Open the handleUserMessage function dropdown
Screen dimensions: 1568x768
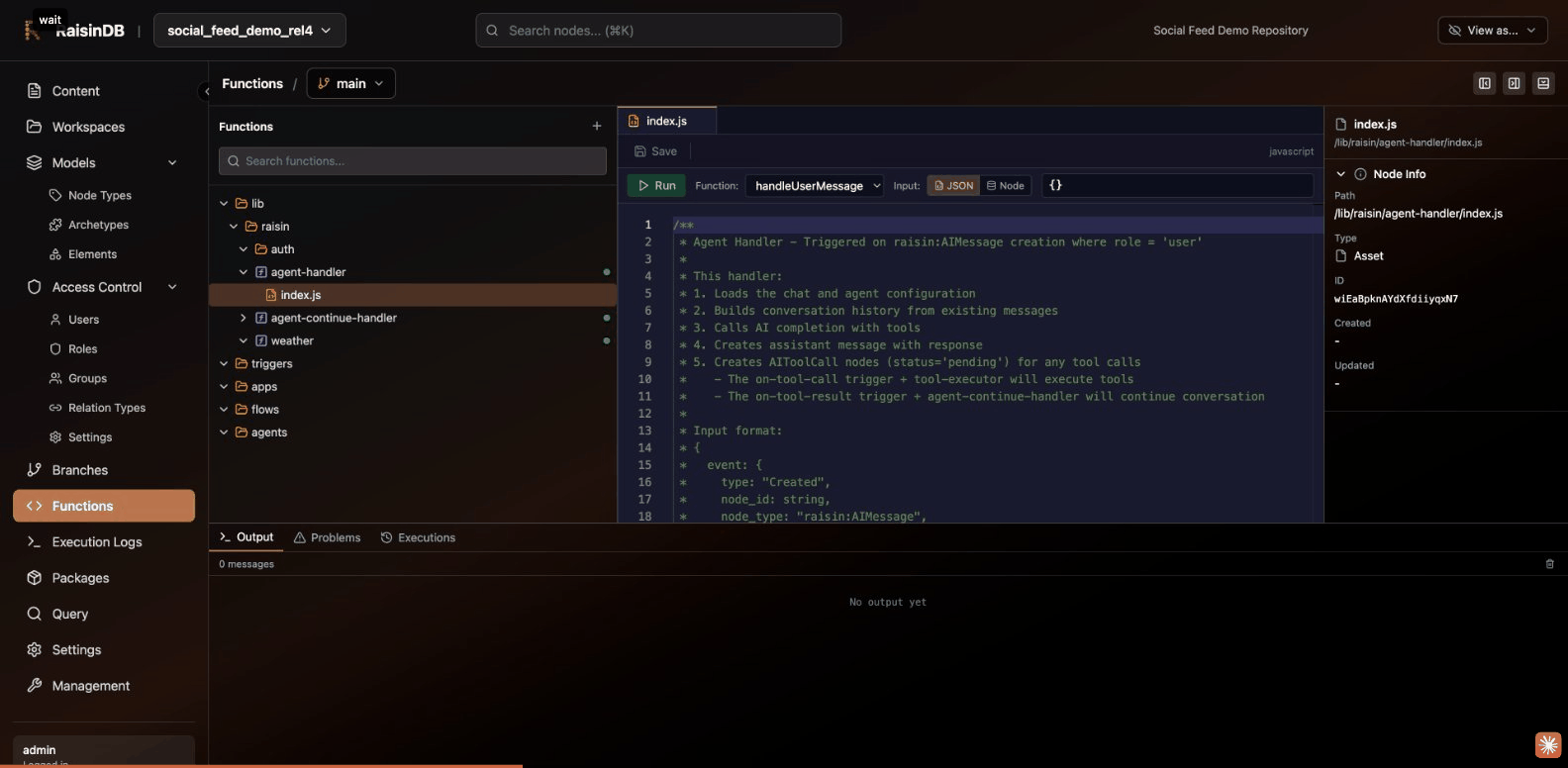[814, 185]
